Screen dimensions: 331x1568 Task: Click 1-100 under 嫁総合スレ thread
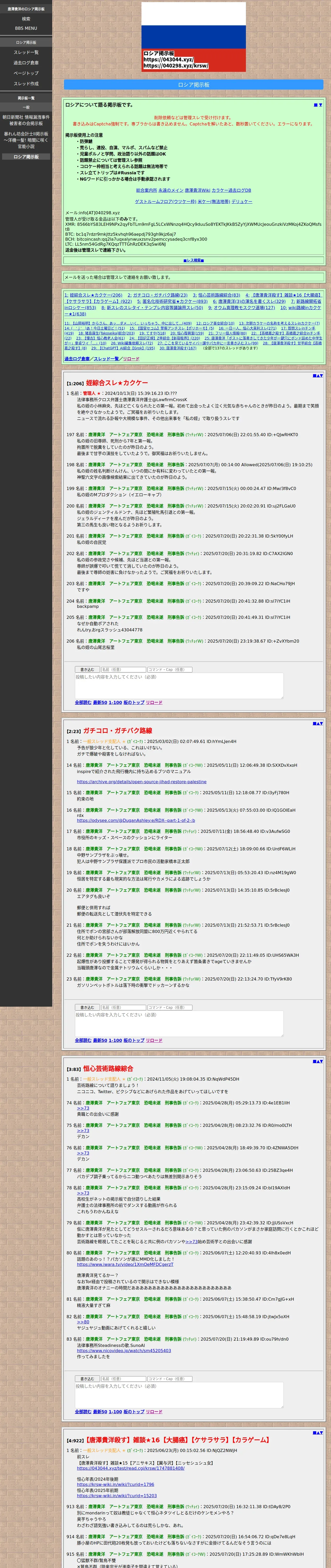point(115,702)
